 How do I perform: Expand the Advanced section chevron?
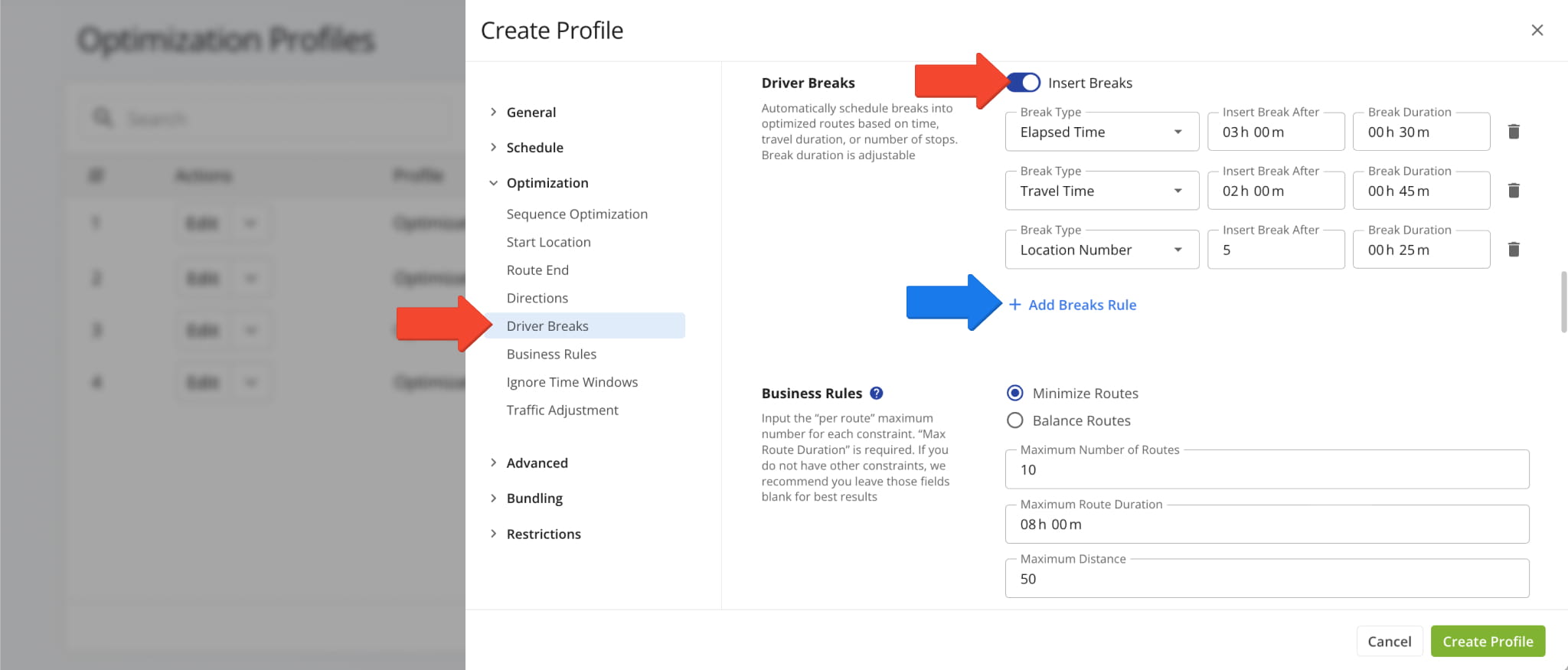(x=494, y=462)
